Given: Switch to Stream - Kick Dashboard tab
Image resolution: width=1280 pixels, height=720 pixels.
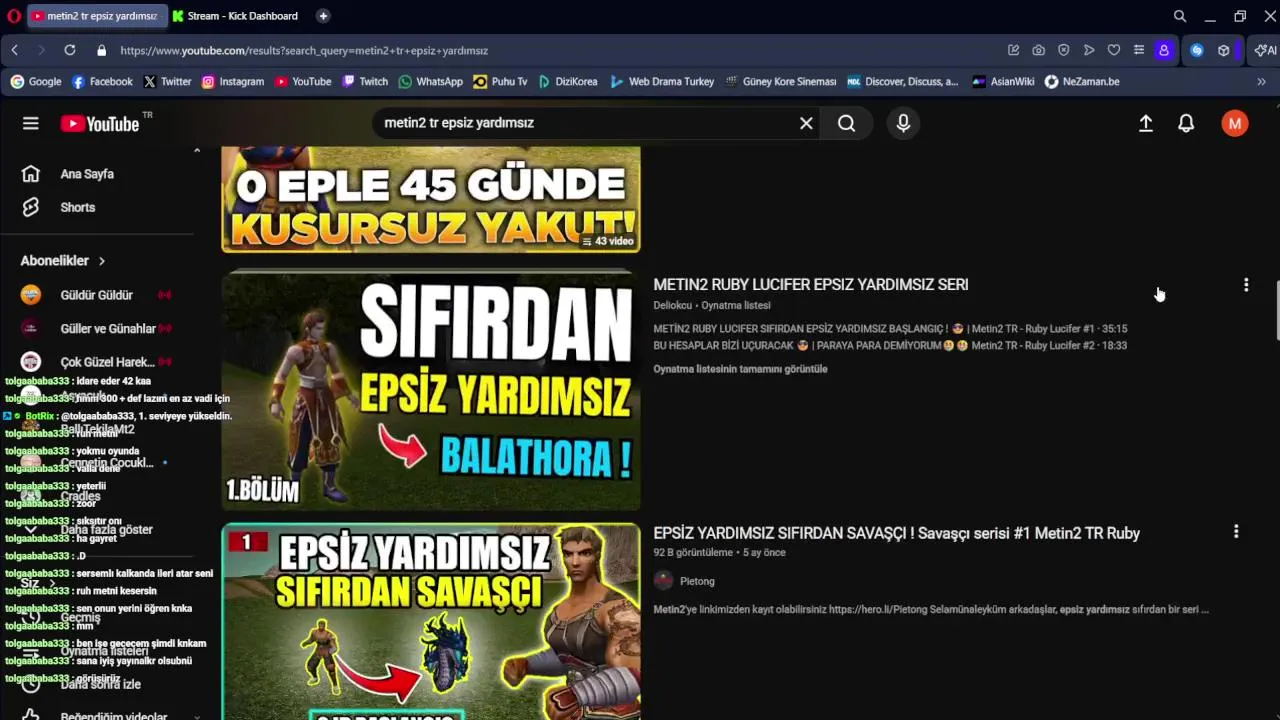Looking at the screenshot, I should (x=235, y=16).
